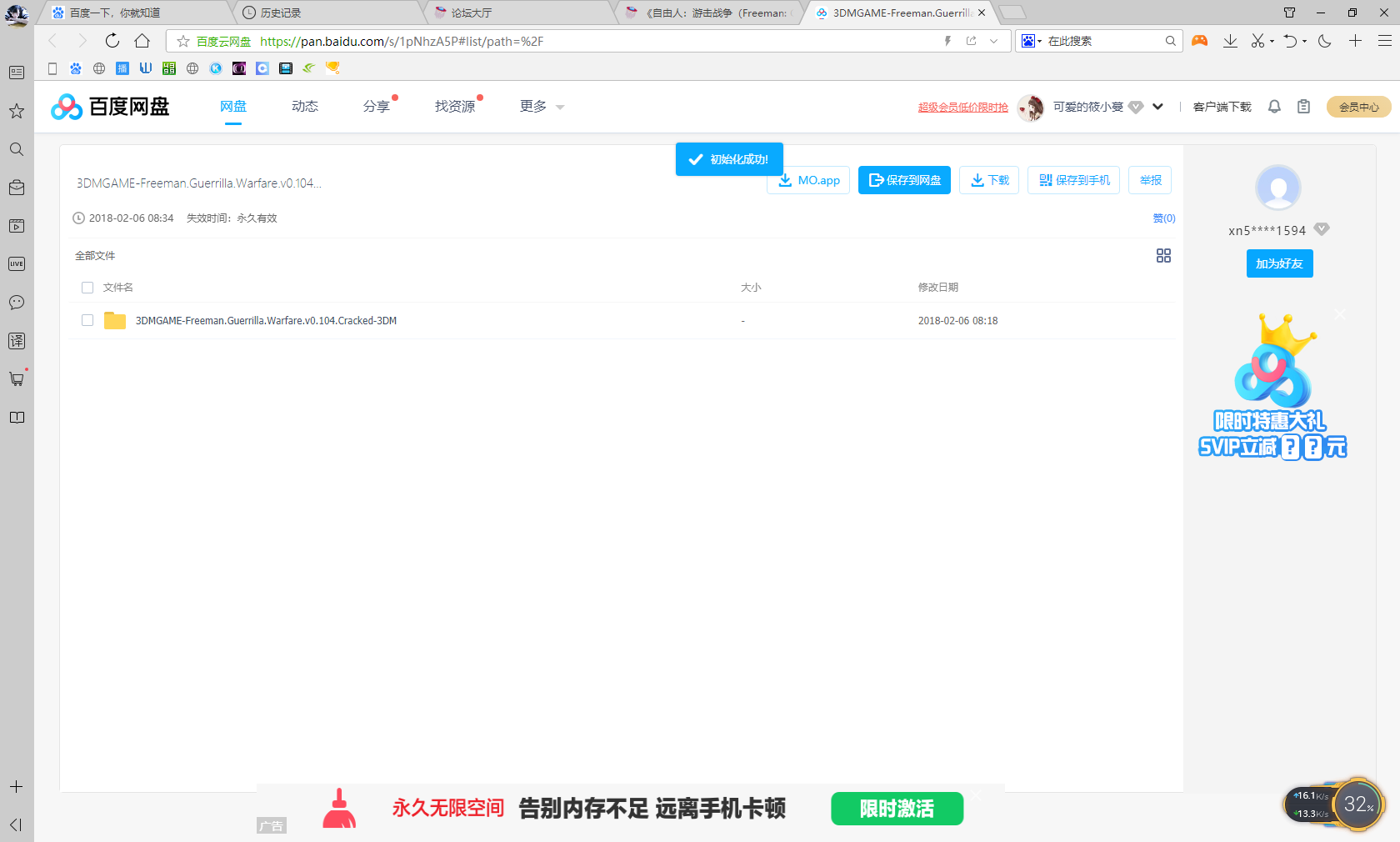The width and height of the screenshot is (1400, 842).
Task: Switch to grid view icon
Action: [1164, 256]
